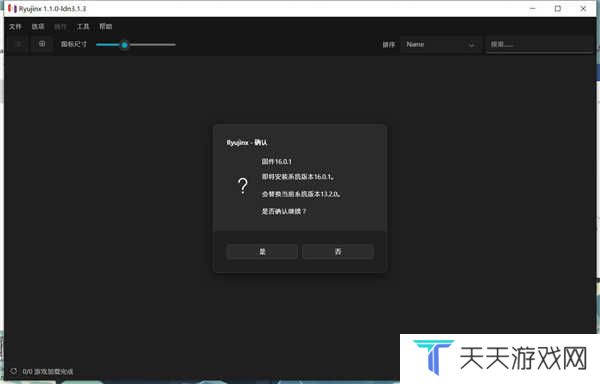The width and height of the screenshot is (600, 384).
Task: Click the icon size slider handle
Action: tap(124, 45)
